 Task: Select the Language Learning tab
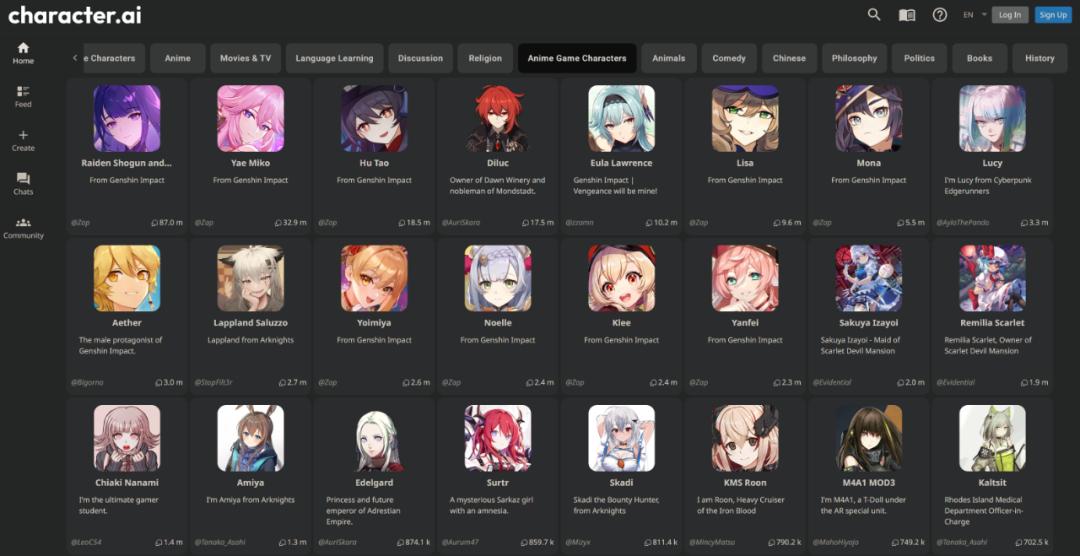(x=334, y=59)
